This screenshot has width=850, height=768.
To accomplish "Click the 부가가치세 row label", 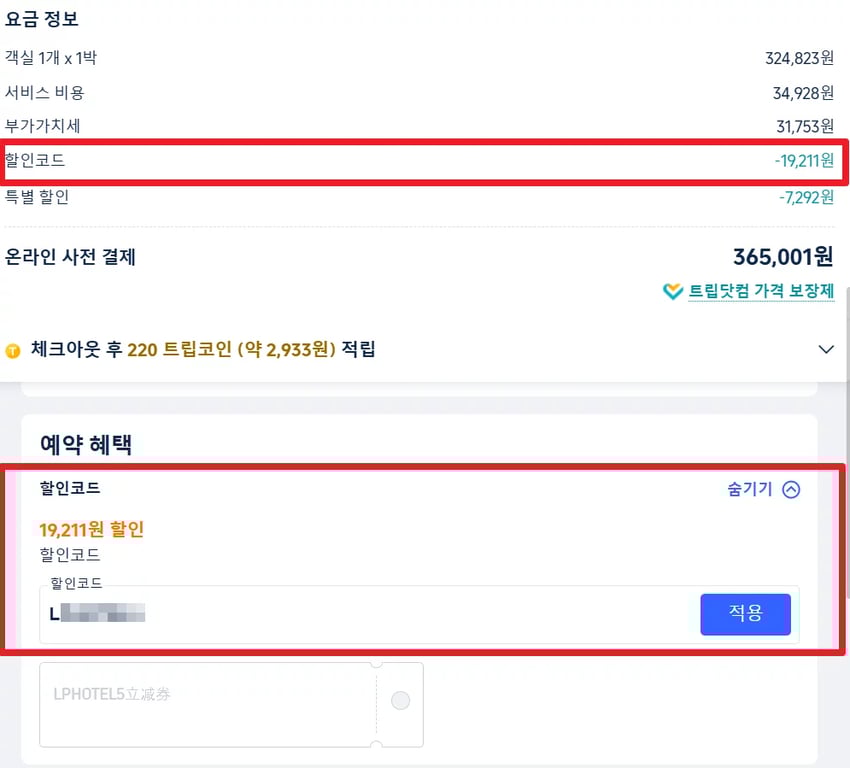I will click(x=43, y=126).
